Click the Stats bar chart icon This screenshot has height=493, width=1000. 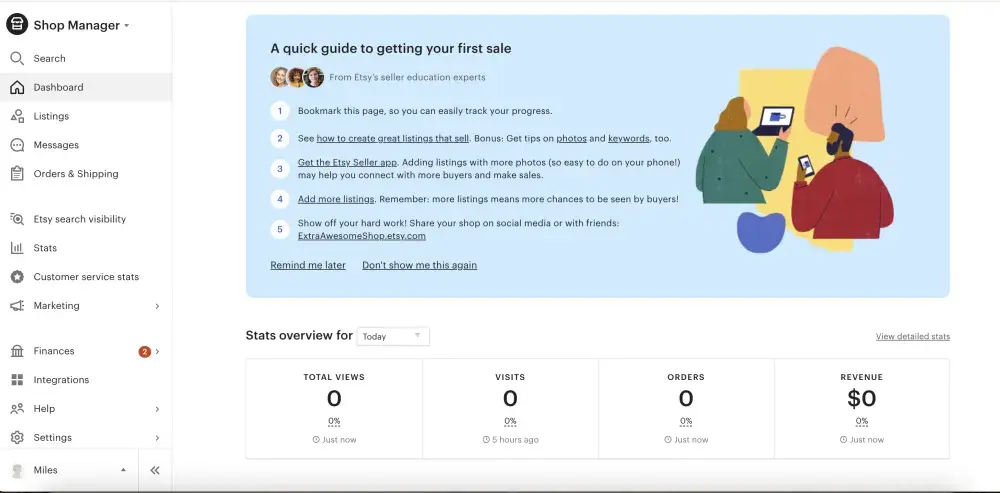point(17,248)
